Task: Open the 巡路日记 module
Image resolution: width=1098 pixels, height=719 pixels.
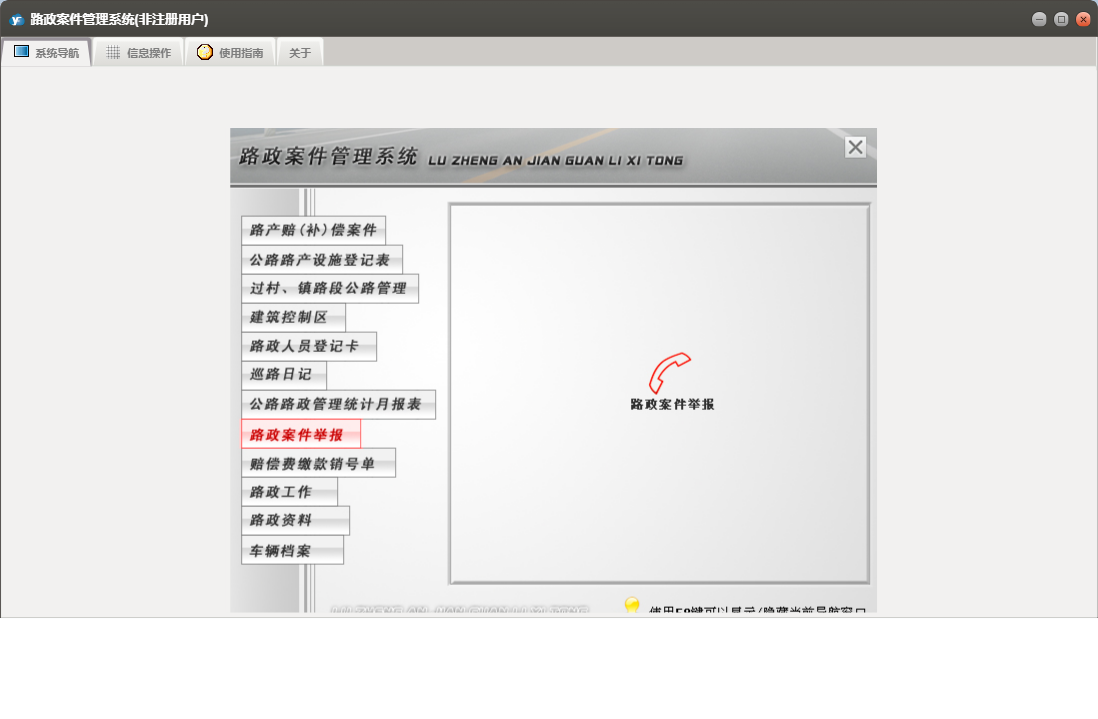Action: pyautogui.click(x=284, y=375)
